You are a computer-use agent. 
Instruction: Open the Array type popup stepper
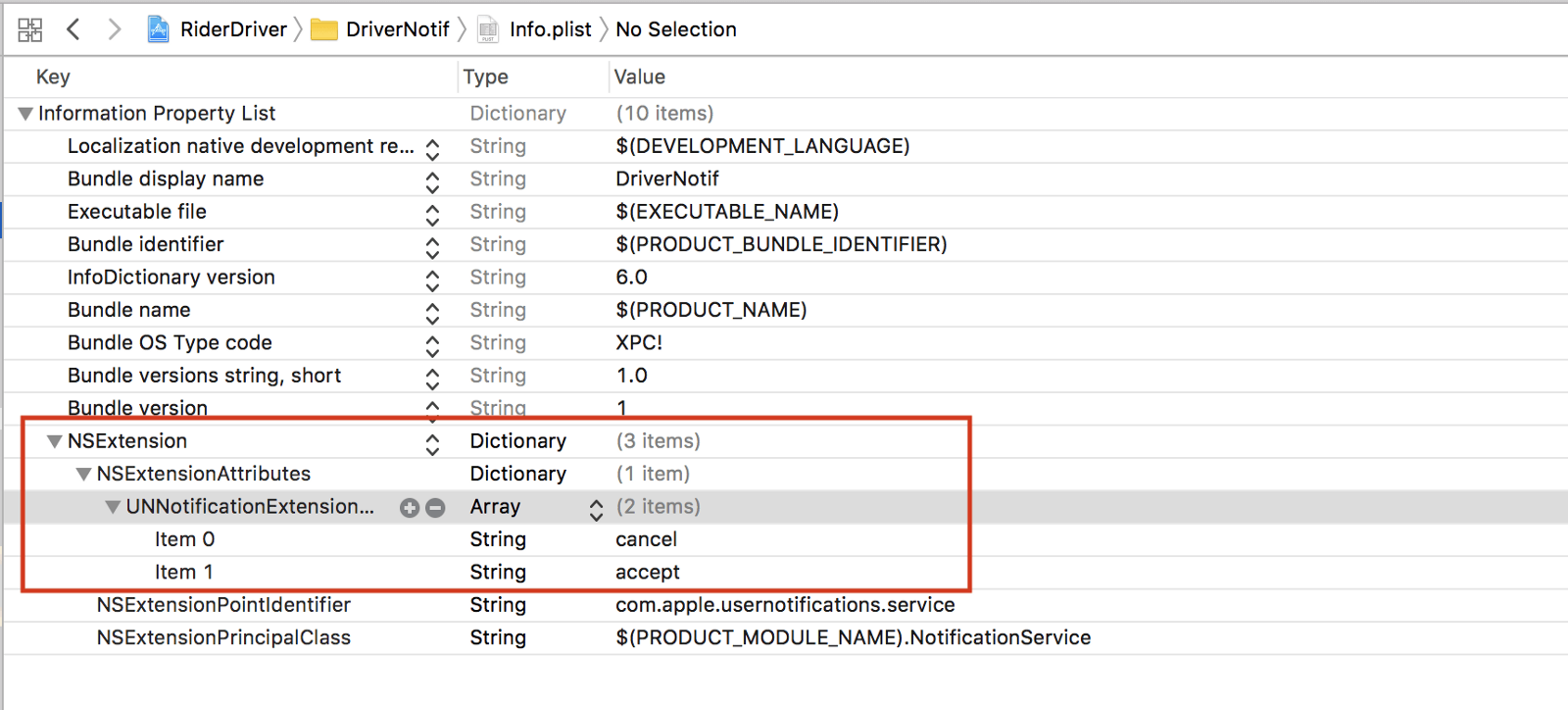pyautogui.click(x=596, y=508)
